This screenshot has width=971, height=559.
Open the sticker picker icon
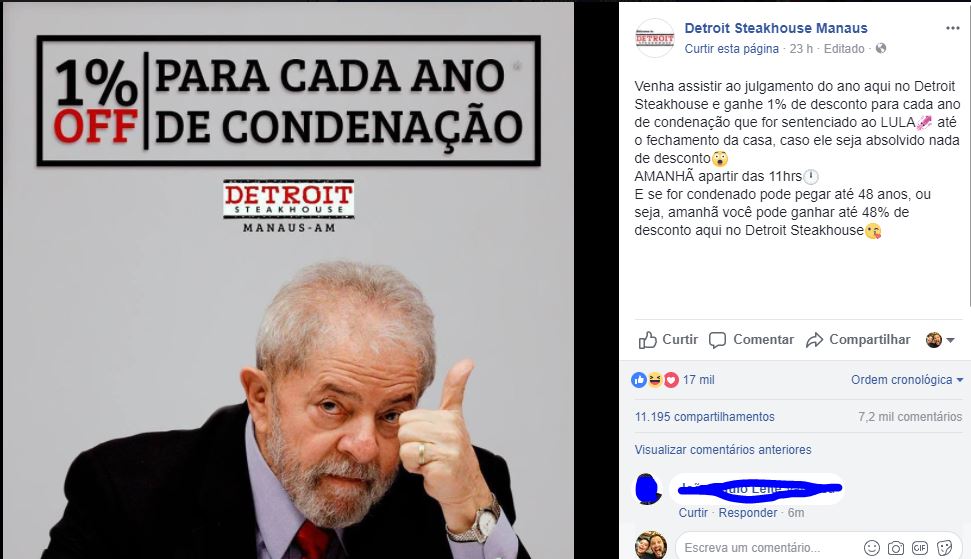click(944, 548)
